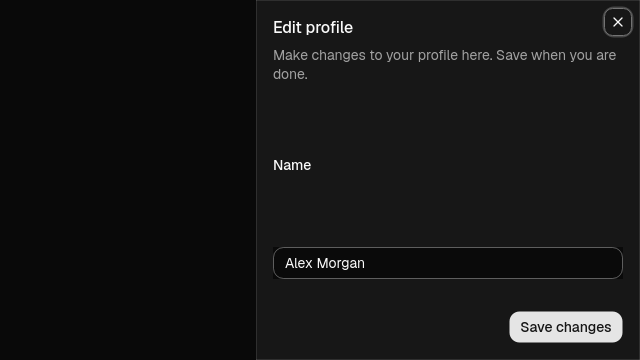The width and height of the screenshot is (640, 360).
Task: Dismiss the sheet using the close icon
Action: [618, 22]
